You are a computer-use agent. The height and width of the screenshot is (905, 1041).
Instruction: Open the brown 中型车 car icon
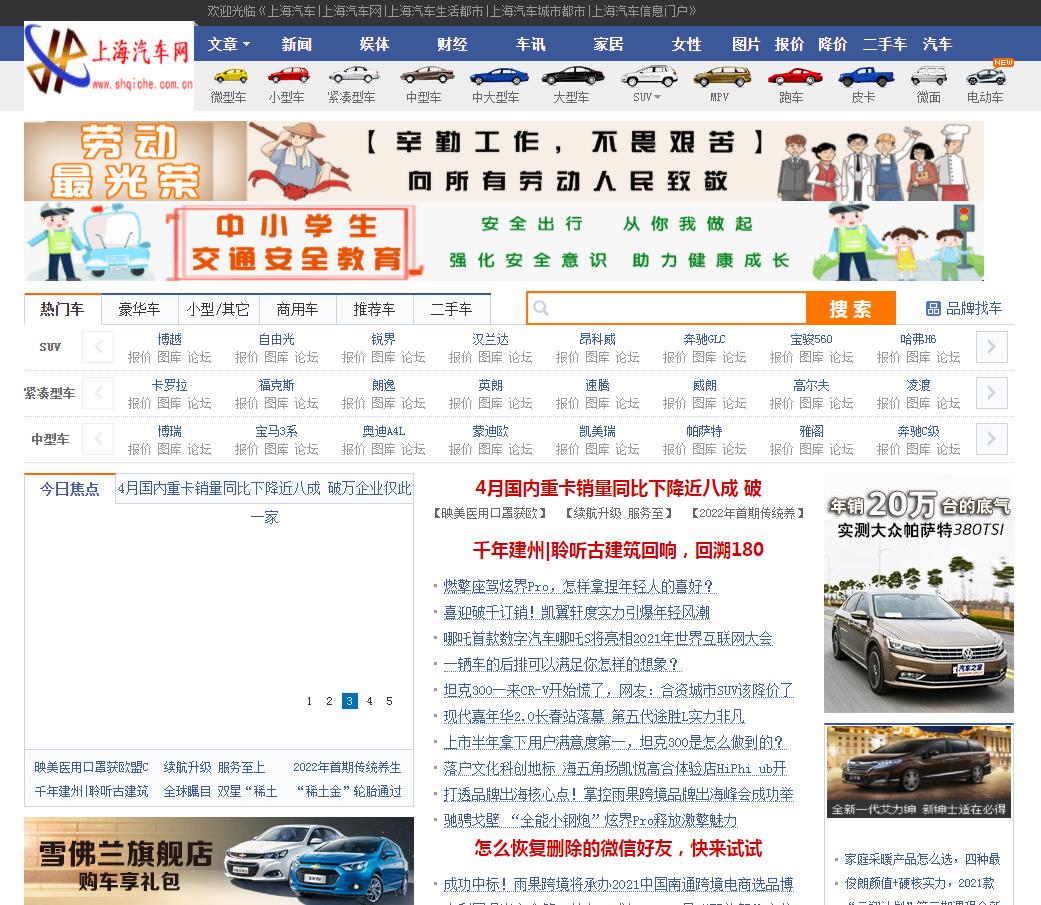tap(426, 76)
